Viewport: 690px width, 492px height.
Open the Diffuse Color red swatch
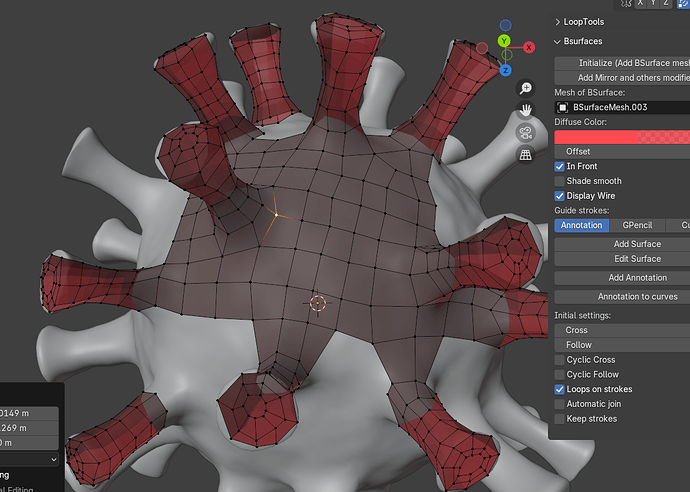622,137
